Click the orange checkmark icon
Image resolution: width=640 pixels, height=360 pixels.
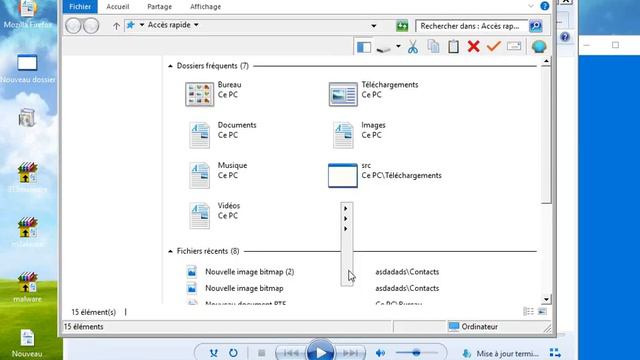coord(494,46)
